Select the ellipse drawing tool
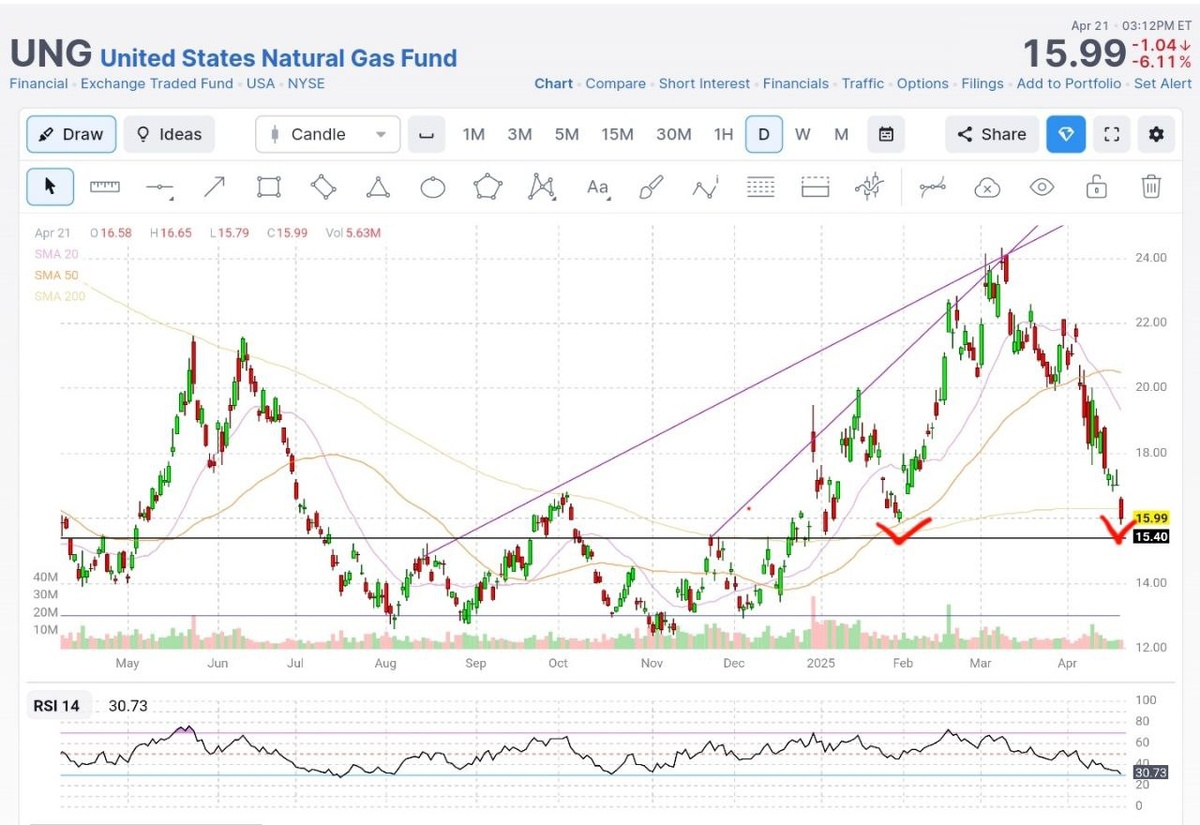 (432, 186)
